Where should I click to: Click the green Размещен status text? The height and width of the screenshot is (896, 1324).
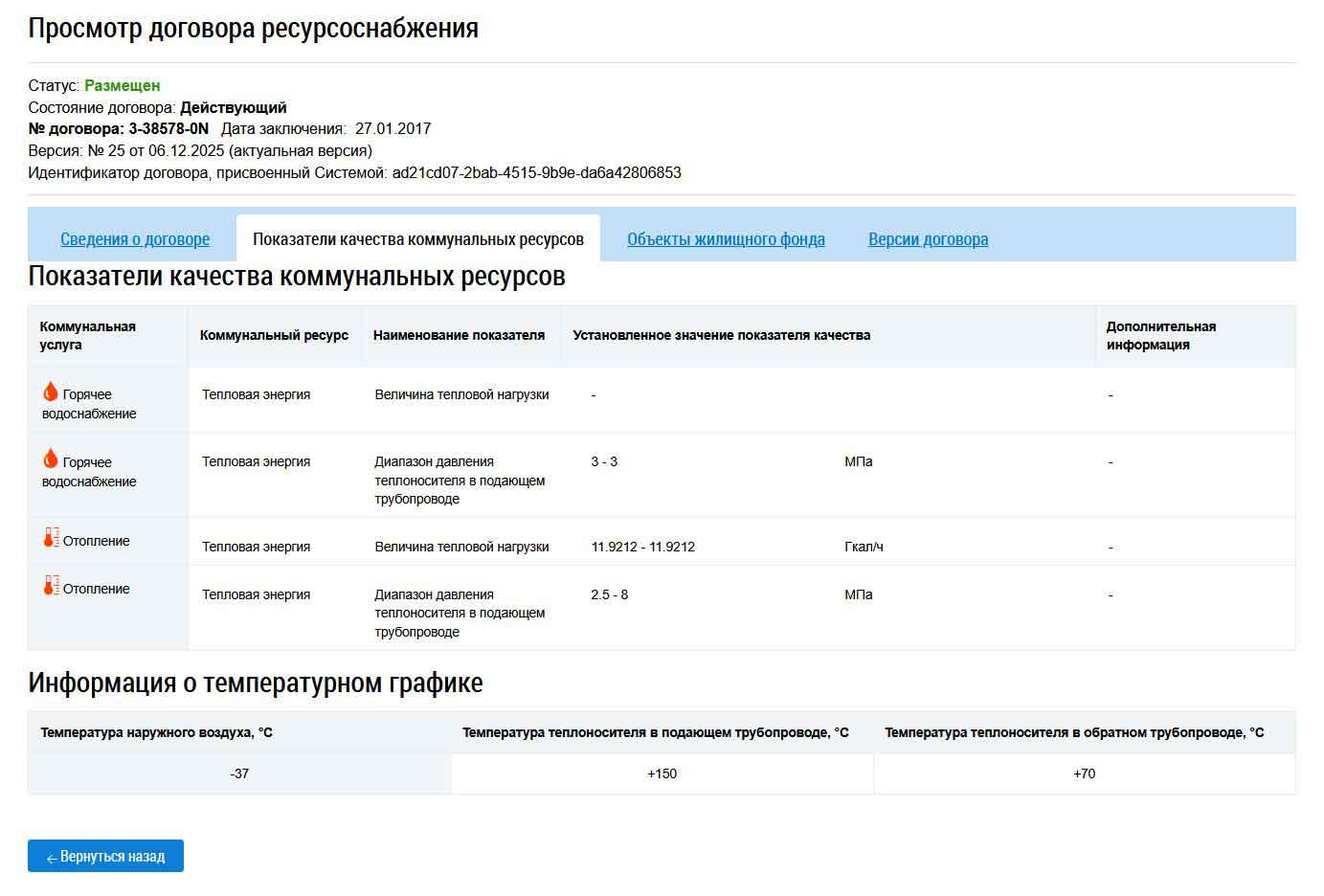(122, 84)
